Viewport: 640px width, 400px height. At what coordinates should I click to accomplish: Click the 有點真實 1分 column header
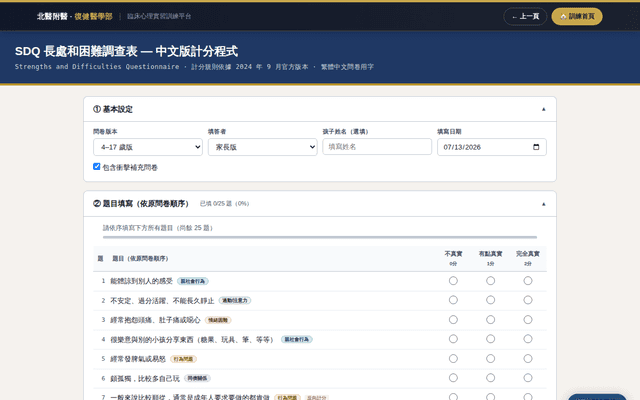(491, 258)
